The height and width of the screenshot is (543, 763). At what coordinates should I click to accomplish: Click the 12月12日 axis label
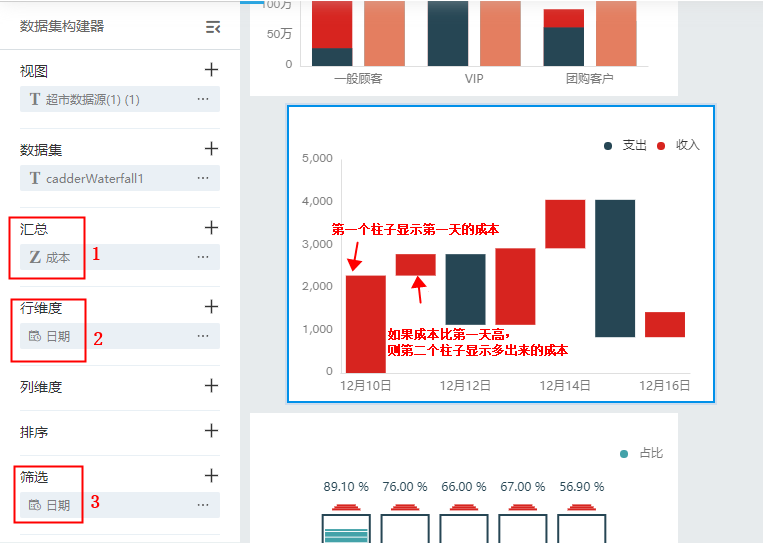[465, 386]
